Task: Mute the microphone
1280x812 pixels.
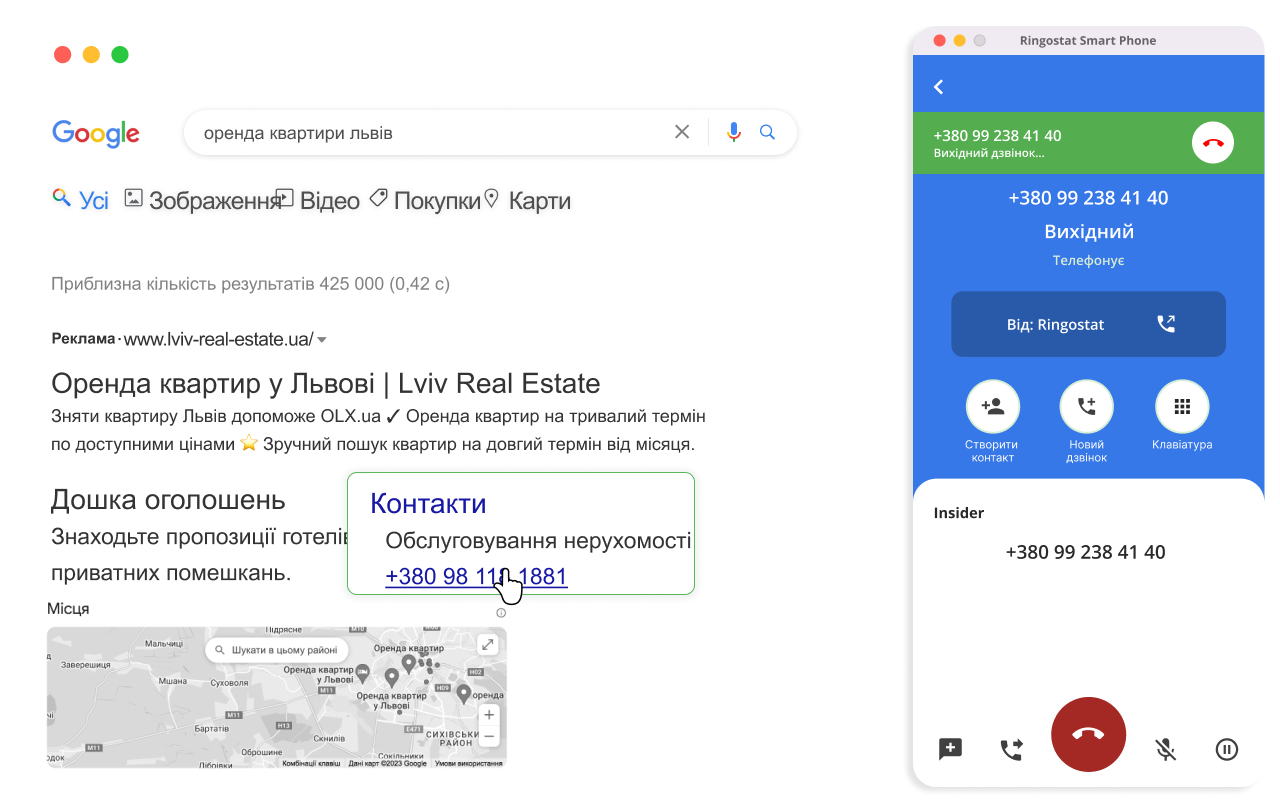Action: (x=1165, y=749)
